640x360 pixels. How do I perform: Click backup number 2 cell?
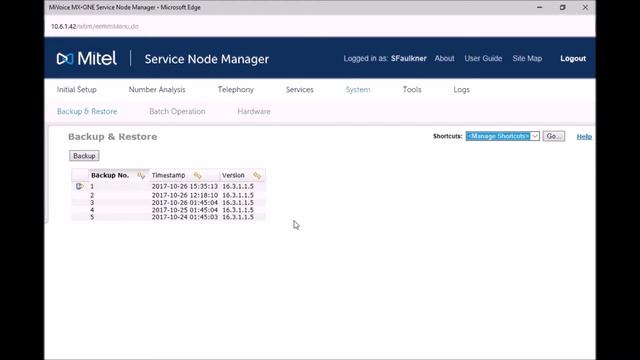92,195
